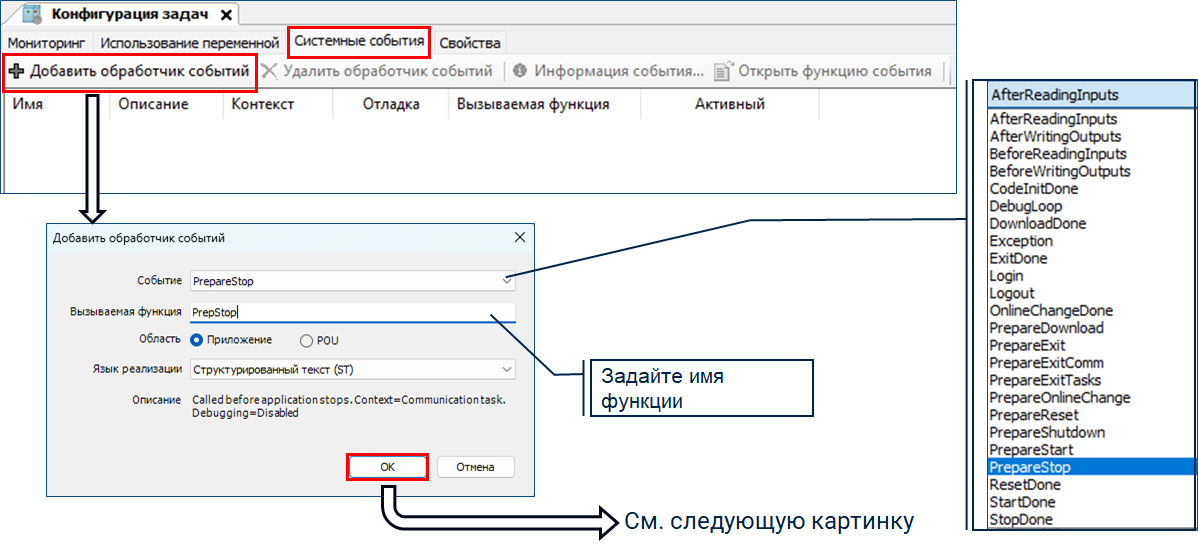
Task: Click the Вызываемая функция column header
Action: click(533, 104)
